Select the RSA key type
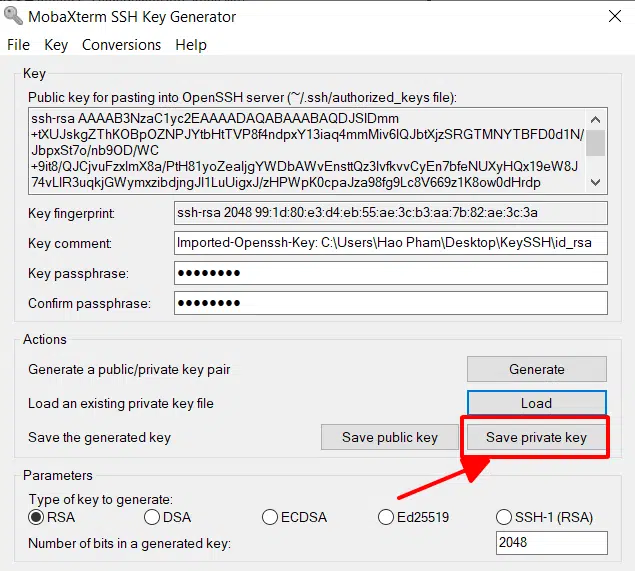The width and height of the screenshot is (635, 571). coord(37,517)
